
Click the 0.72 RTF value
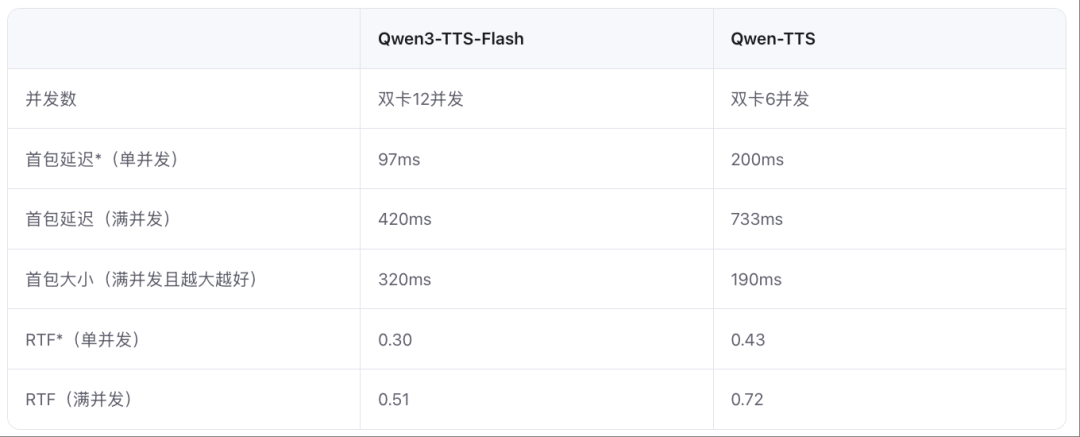click(x=747, y=400)
